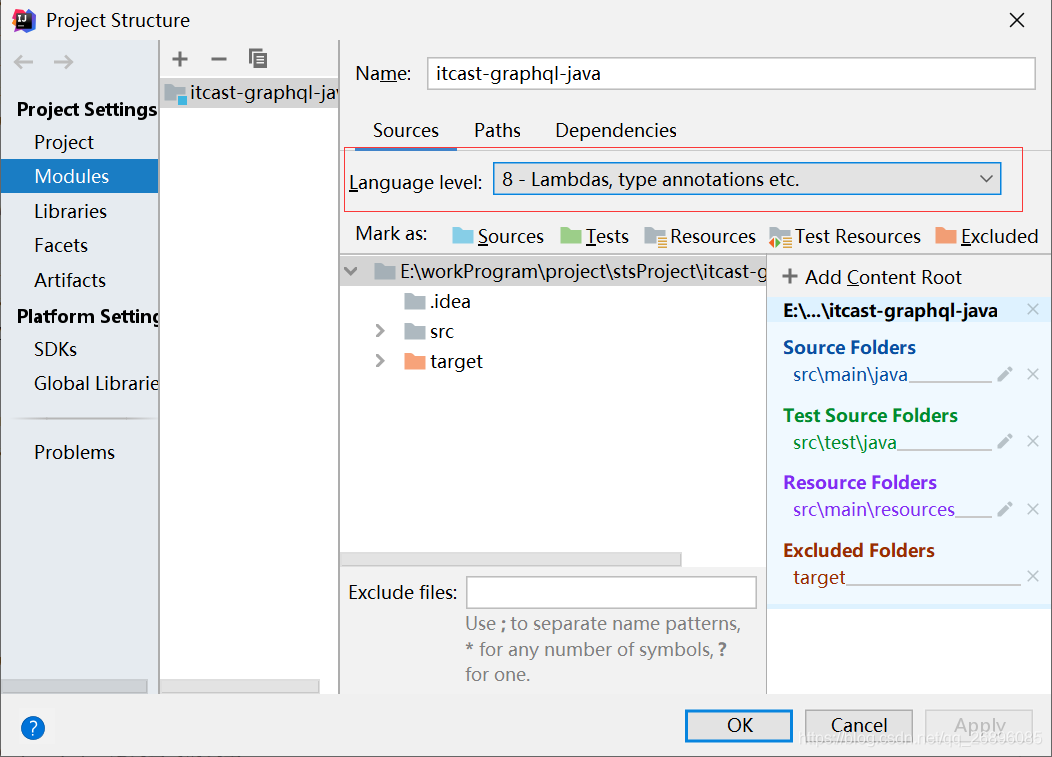Add a new module with the plus icon

click(x=180, y=59)
